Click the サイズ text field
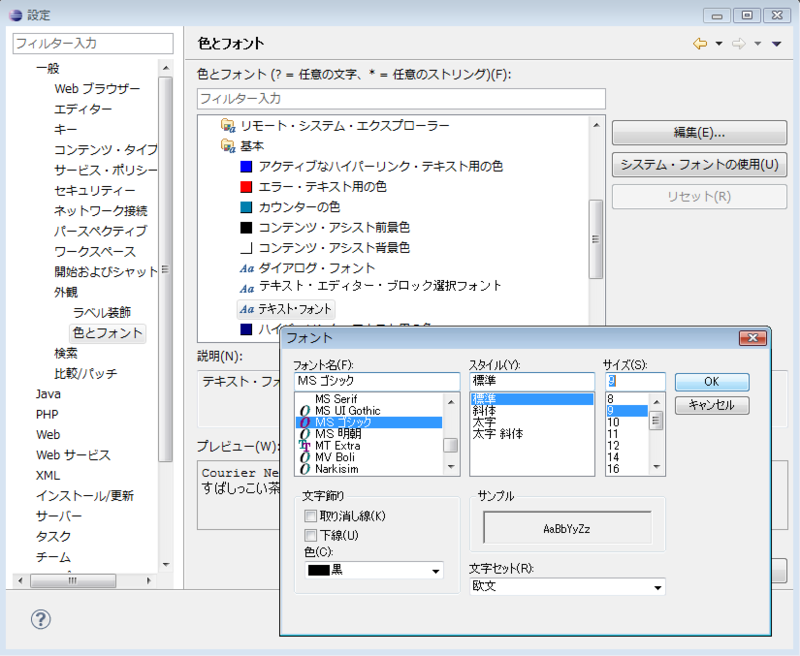The image size is (800, 656). pos(635,381)
